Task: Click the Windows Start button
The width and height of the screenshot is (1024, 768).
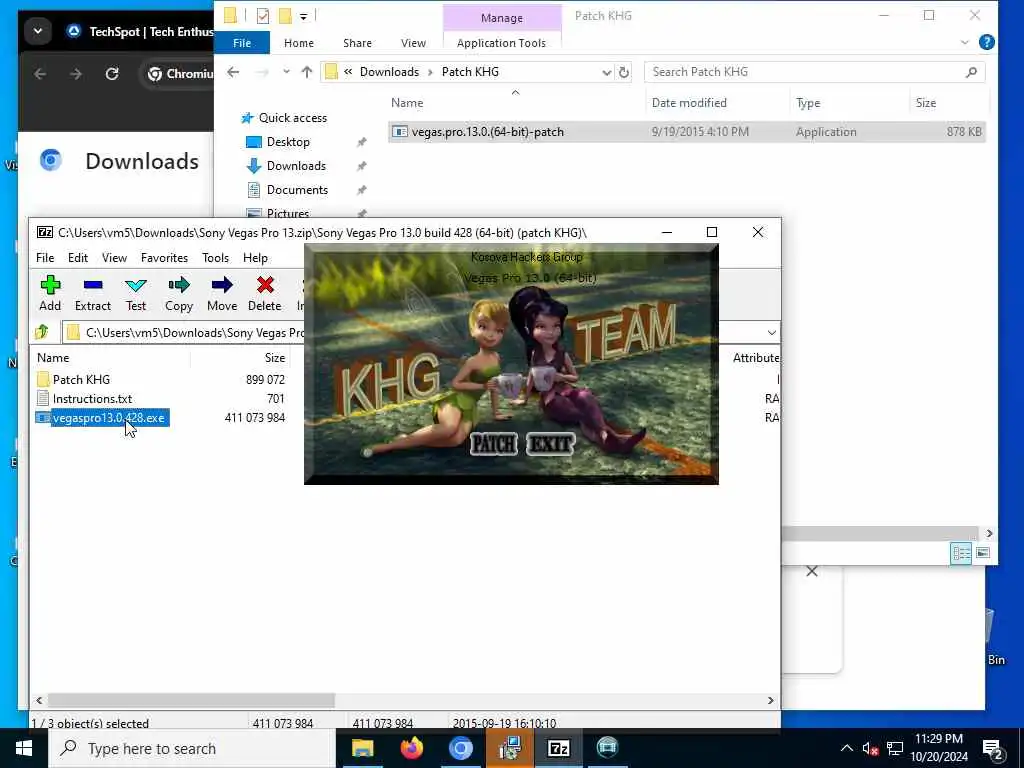Action: (x=24, y=748)
